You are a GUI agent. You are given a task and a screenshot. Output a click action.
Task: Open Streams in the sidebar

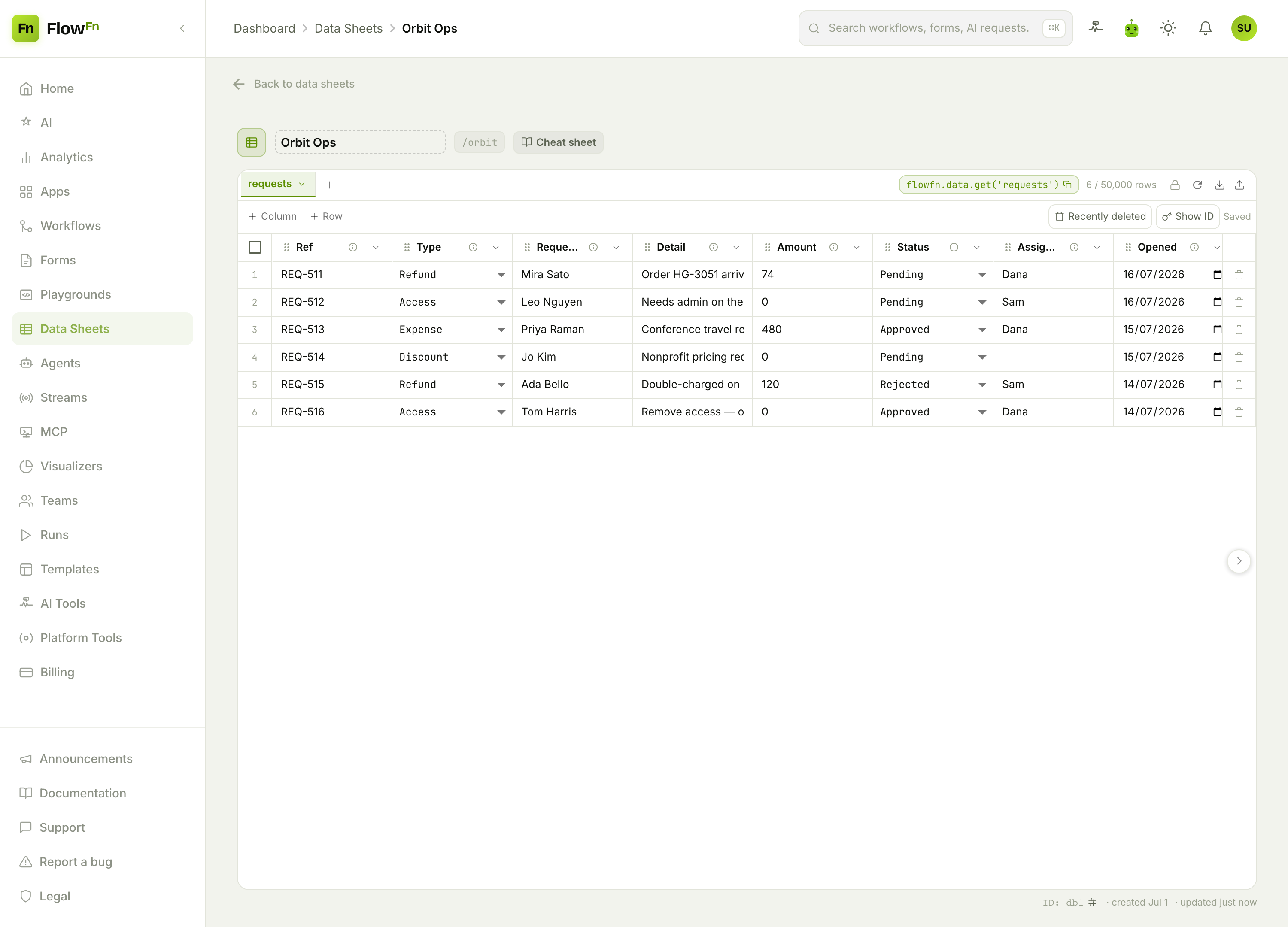point(102,397)
